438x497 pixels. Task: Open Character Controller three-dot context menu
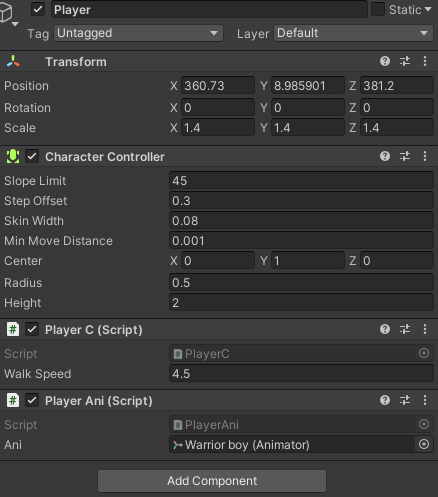click(425, 156)
